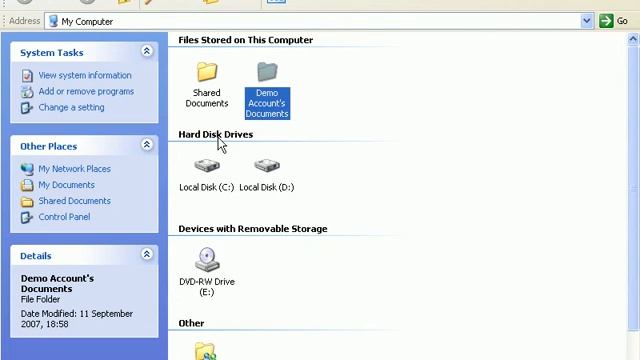Click the Go button label
640x360 pixels.
[622, 21]
